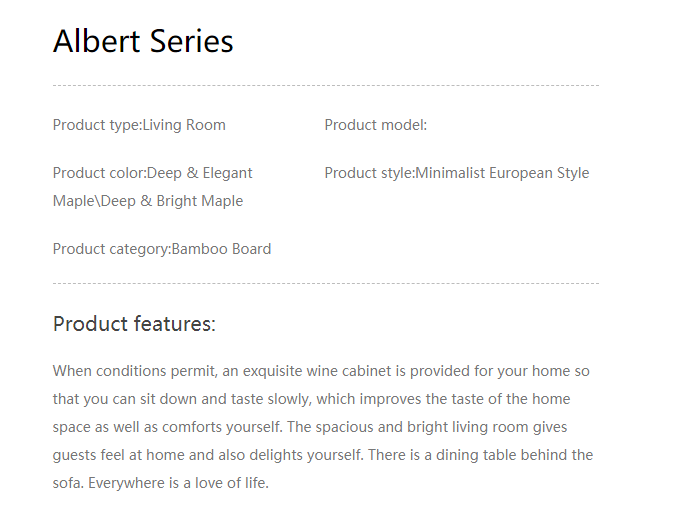Screen dimensions: 700x509
Task: Click the line mentioning dining table behind
Action: pyautogui.click(x=322, y=455)
